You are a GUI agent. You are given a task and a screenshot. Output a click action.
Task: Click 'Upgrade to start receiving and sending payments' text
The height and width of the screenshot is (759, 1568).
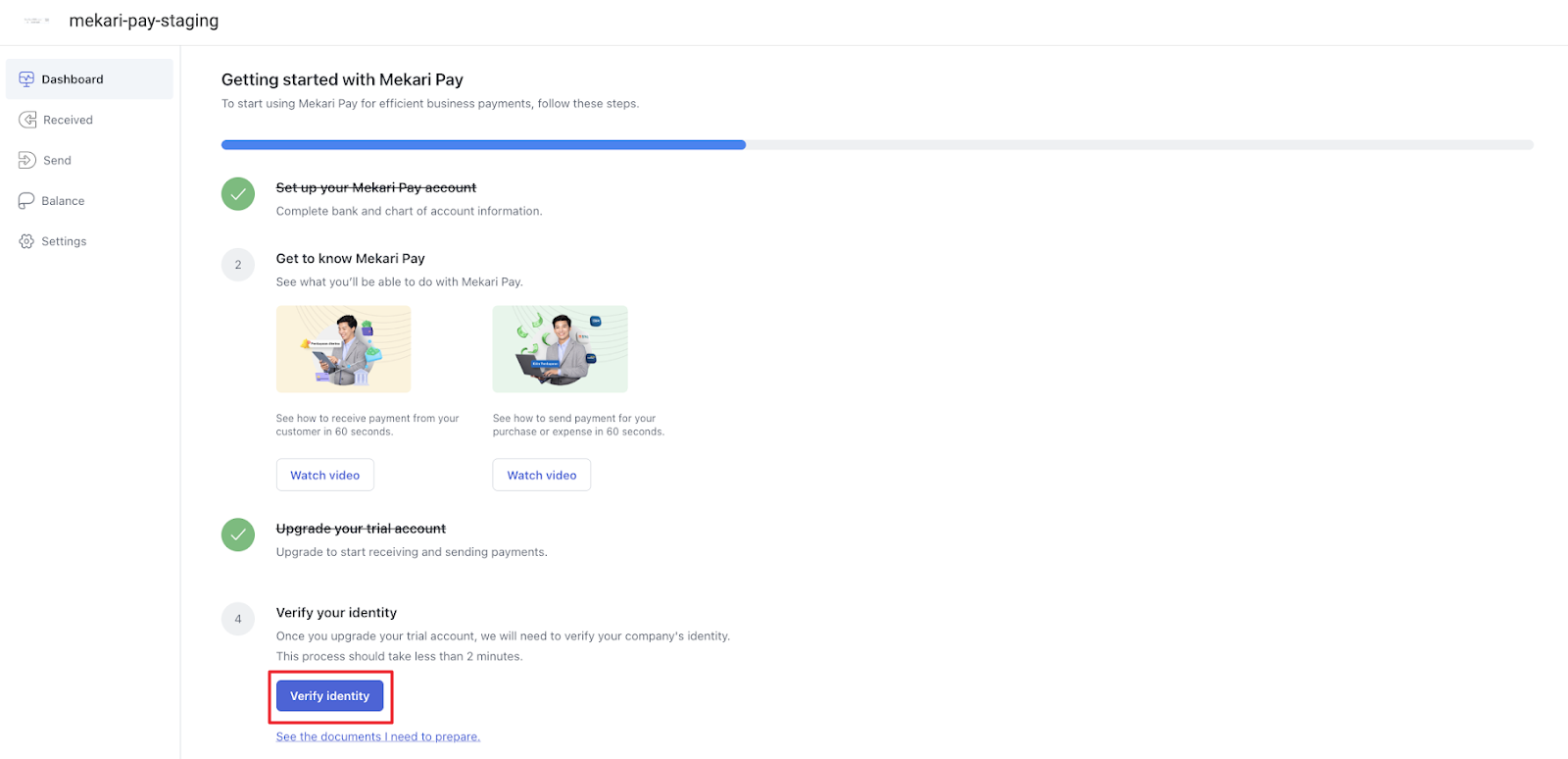[412, 552]
